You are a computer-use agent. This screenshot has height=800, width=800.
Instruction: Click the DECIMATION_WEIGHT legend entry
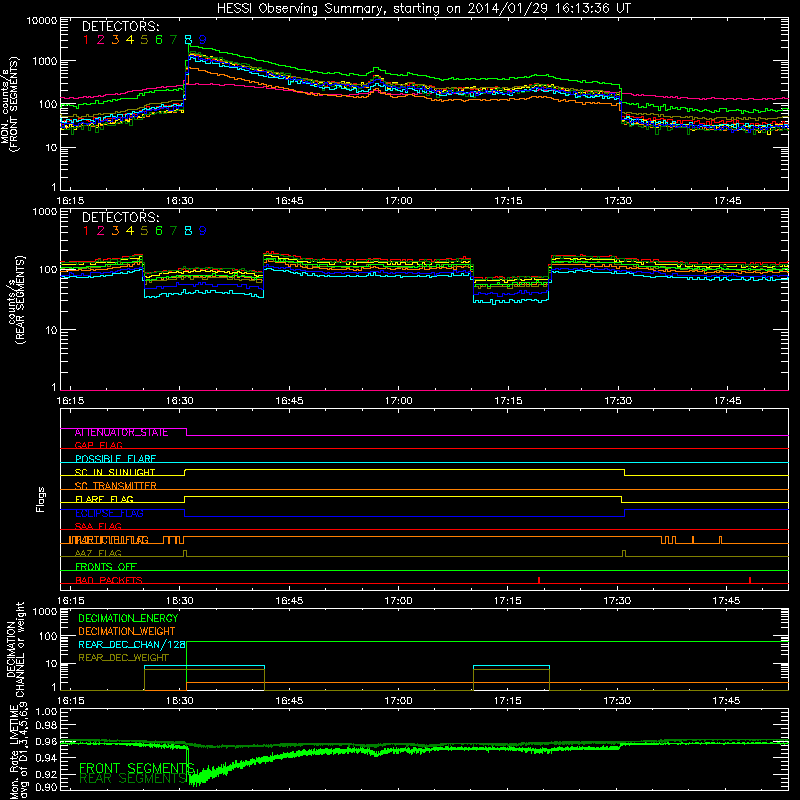(127, 632)
